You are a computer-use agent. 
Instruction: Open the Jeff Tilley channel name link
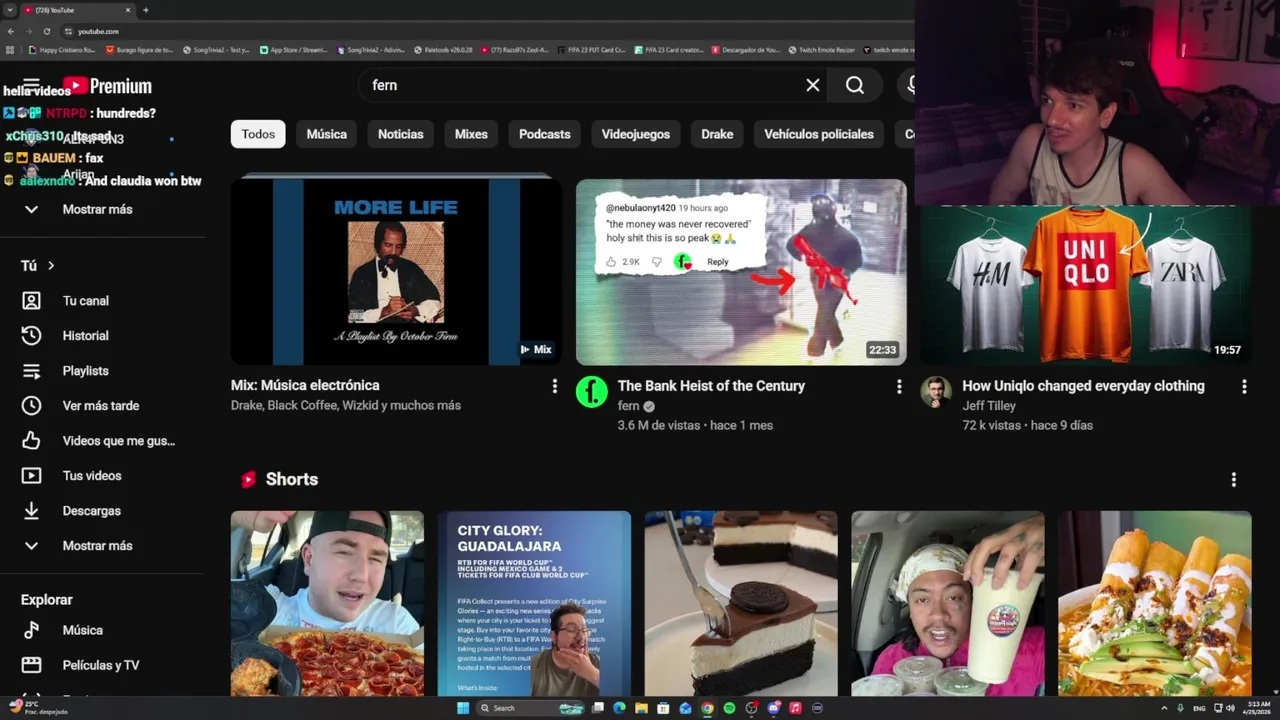(989, 406)
